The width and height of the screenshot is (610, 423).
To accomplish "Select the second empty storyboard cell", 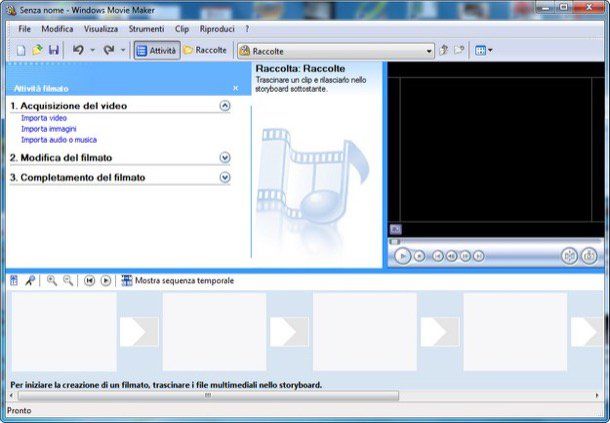I will pyautogui.click(x=214, y=332).
